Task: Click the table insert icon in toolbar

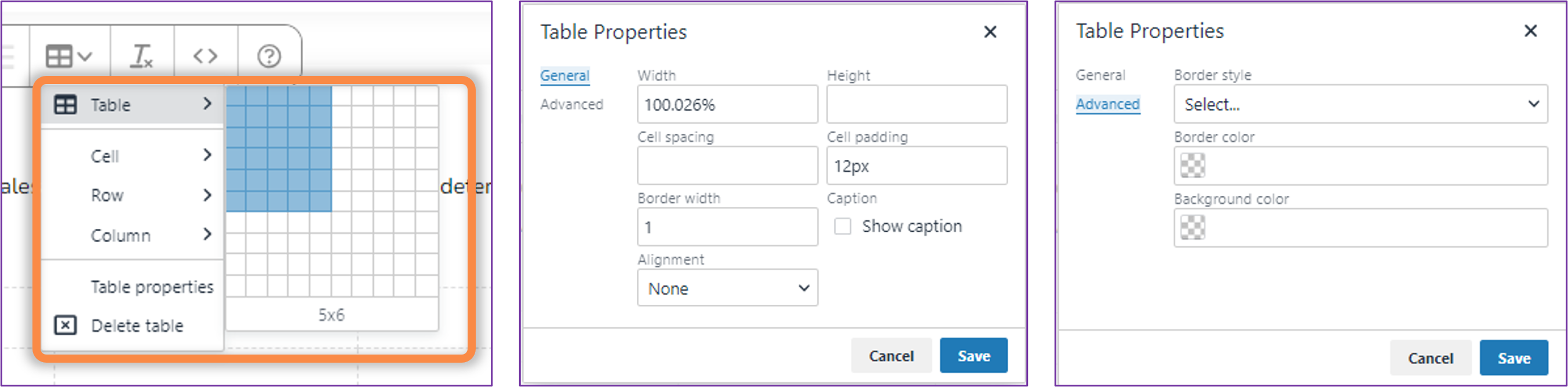Action: click(x=60, y=57)
